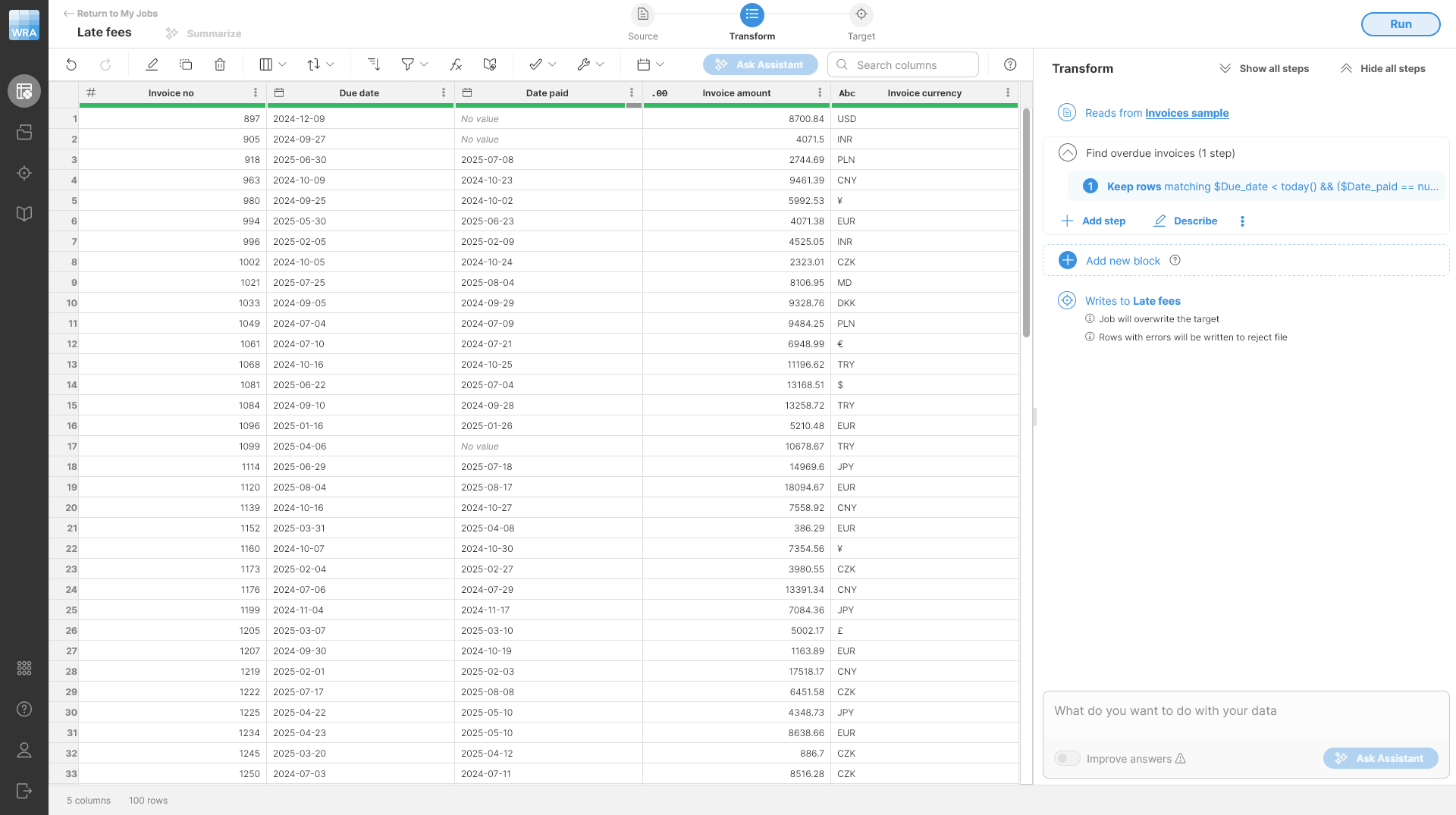Open the help question mark icon

(x=1010, y=65)
